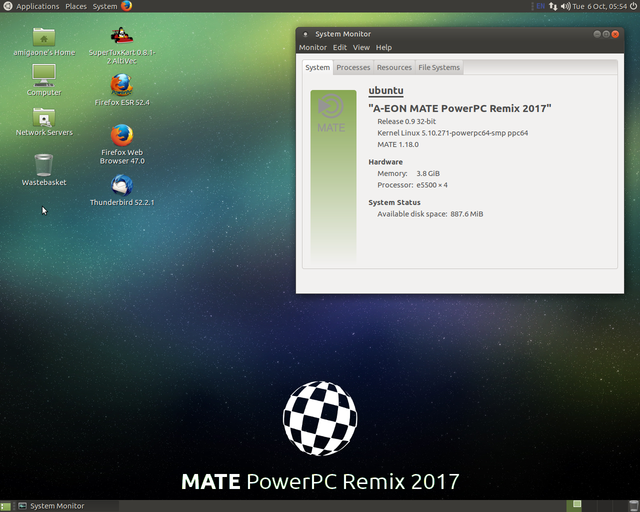
Task: Maximize the System Monitor window
Action: [x=606, y=34]
